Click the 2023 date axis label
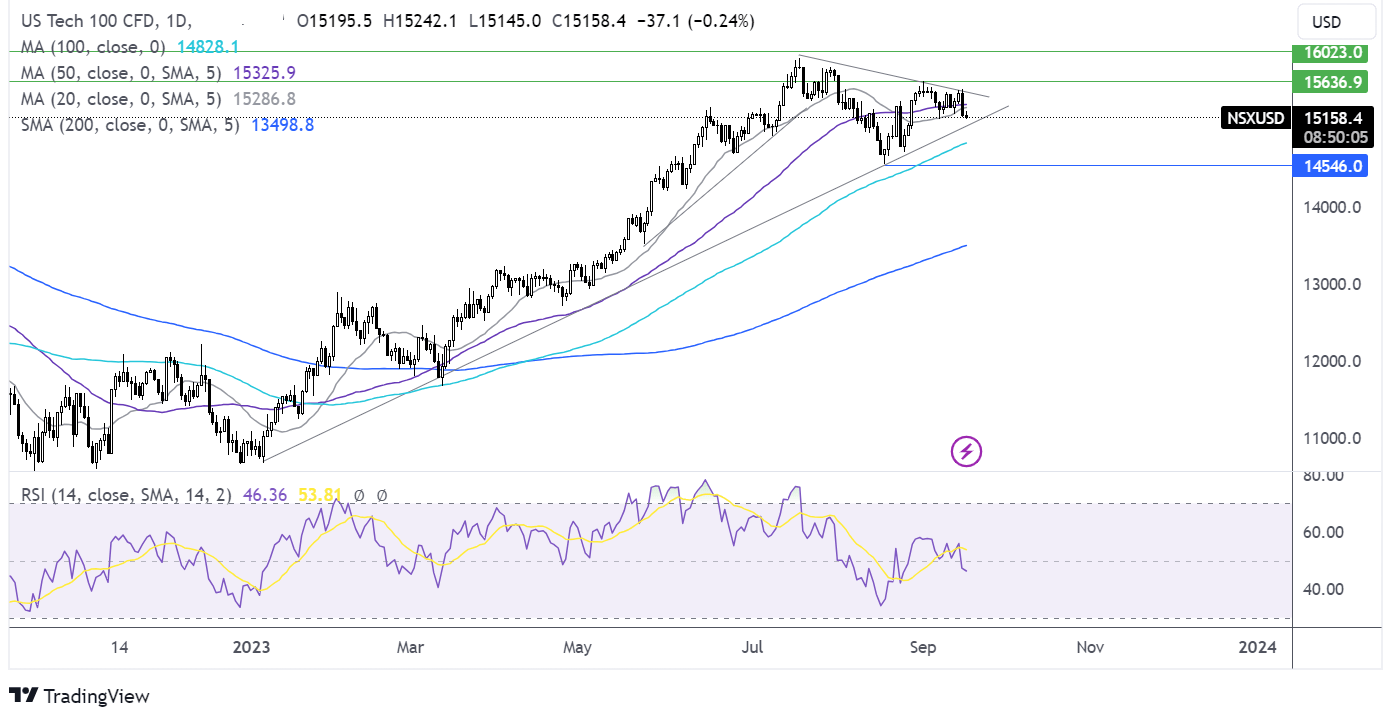1384x713 pixels. point(250,648)
